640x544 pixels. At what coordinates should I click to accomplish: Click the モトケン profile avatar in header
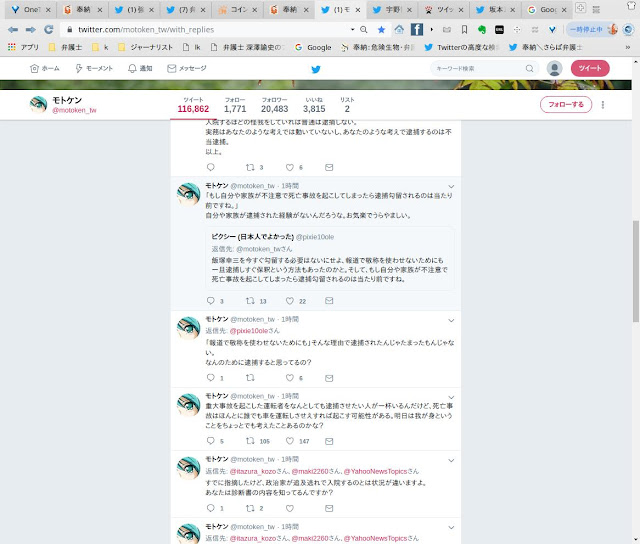(x=38, y=104)
